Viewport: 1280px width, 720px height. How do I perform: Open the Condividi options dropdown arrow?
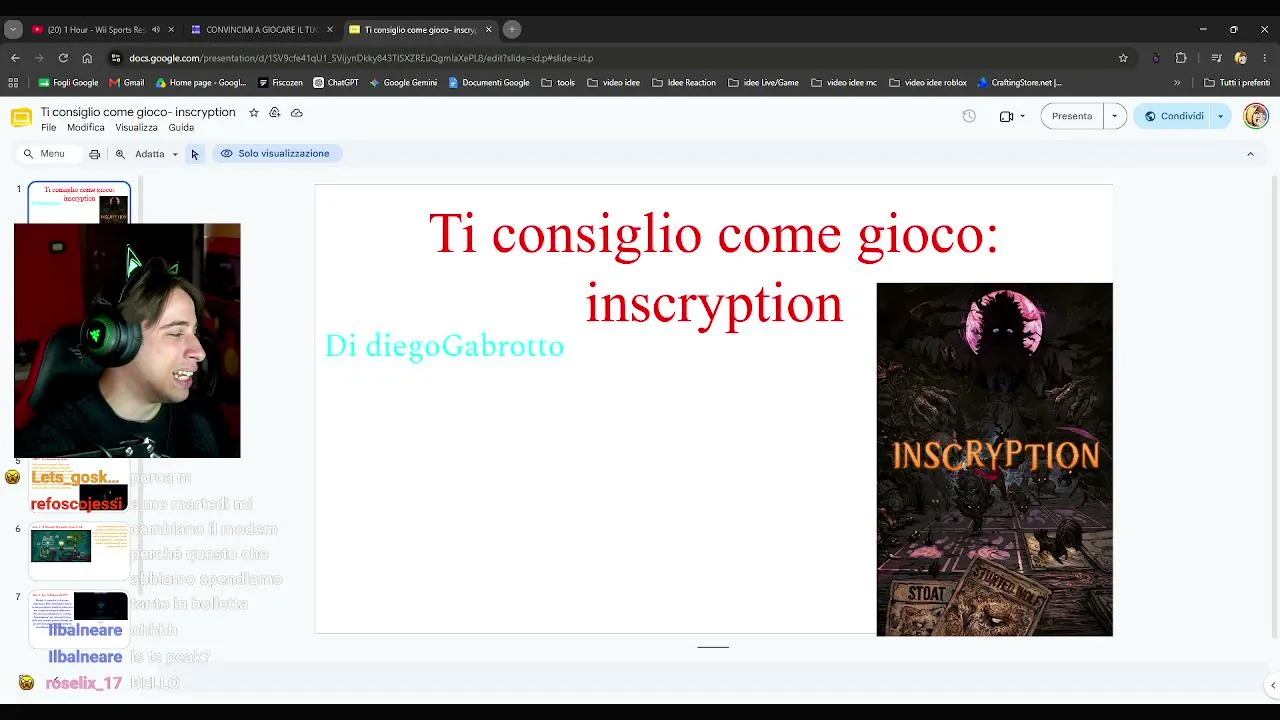[1220, 116]
